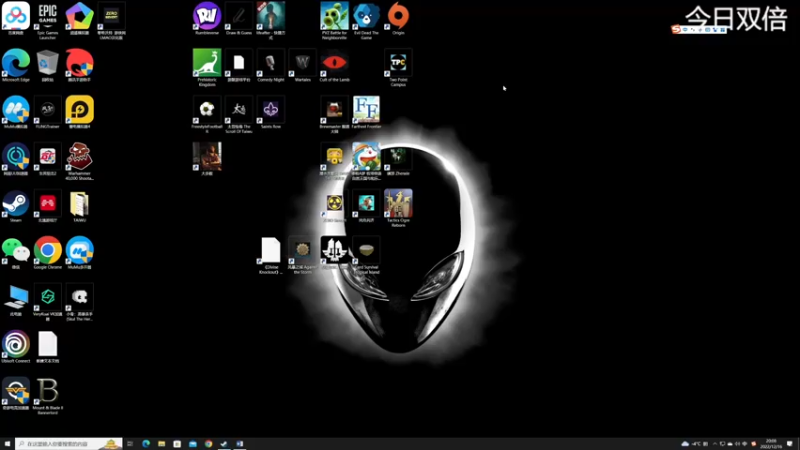Open the VeryKuai VK accelerator shortcut

click(x=47, y=302)
